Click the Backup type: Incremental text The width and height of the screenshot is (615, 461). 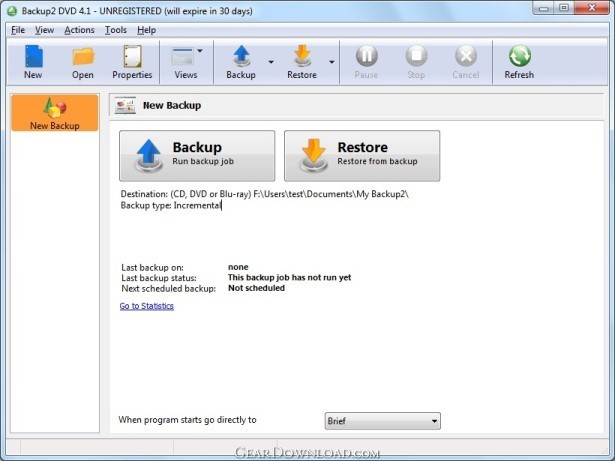point(171,205)
